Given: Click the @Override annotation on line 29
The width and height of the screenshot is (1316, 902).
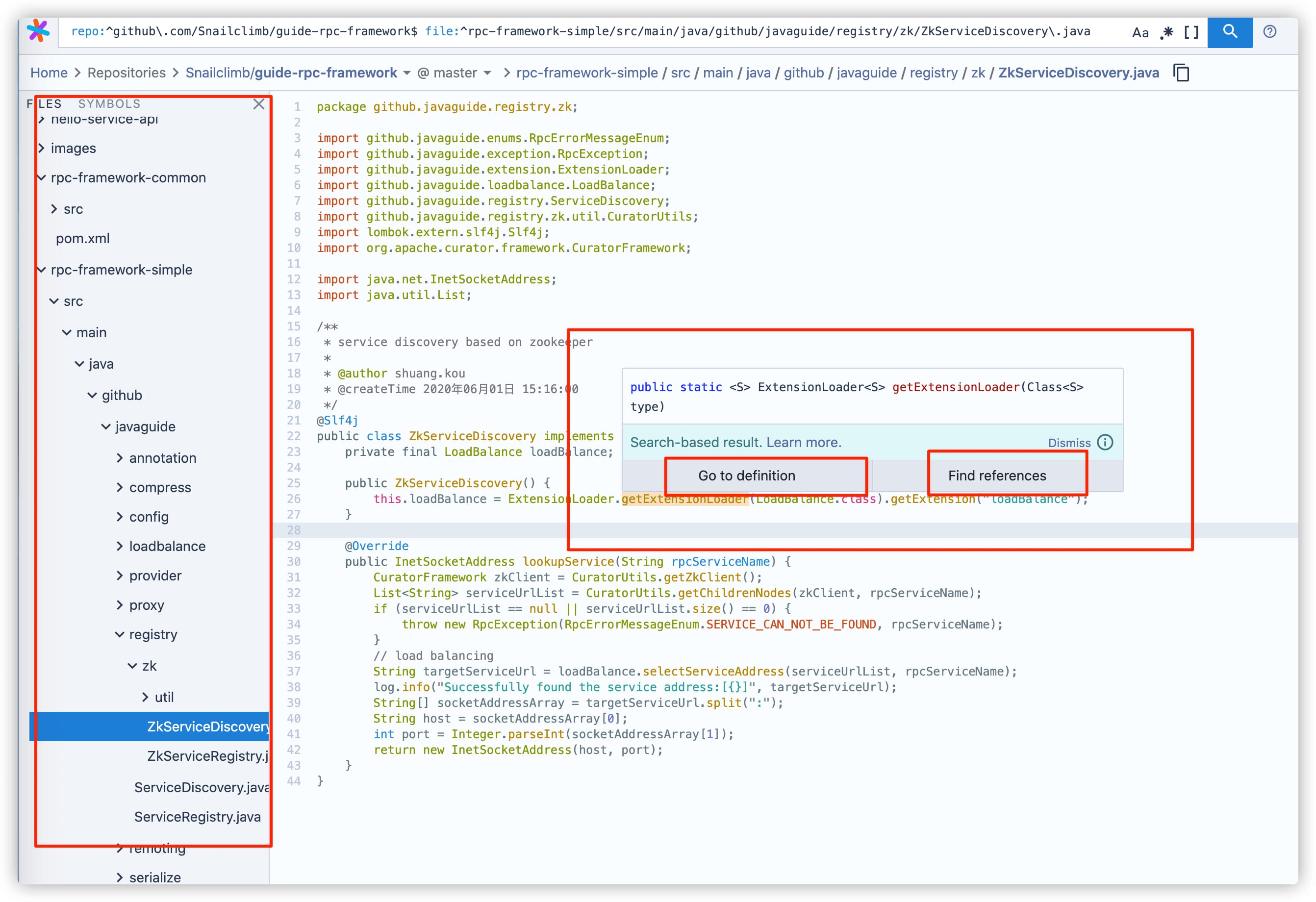Looking at the screenshot, I should 377,547.
